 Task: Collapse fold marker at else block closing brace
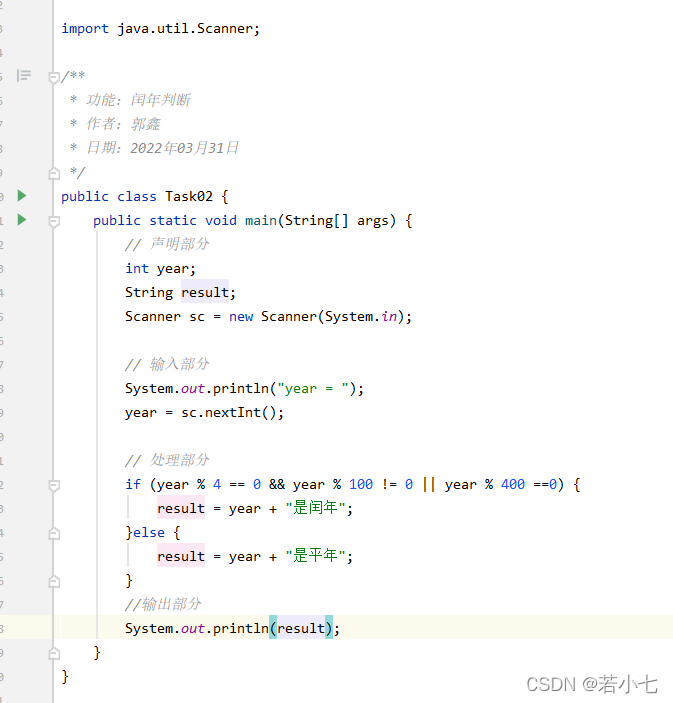54,581
